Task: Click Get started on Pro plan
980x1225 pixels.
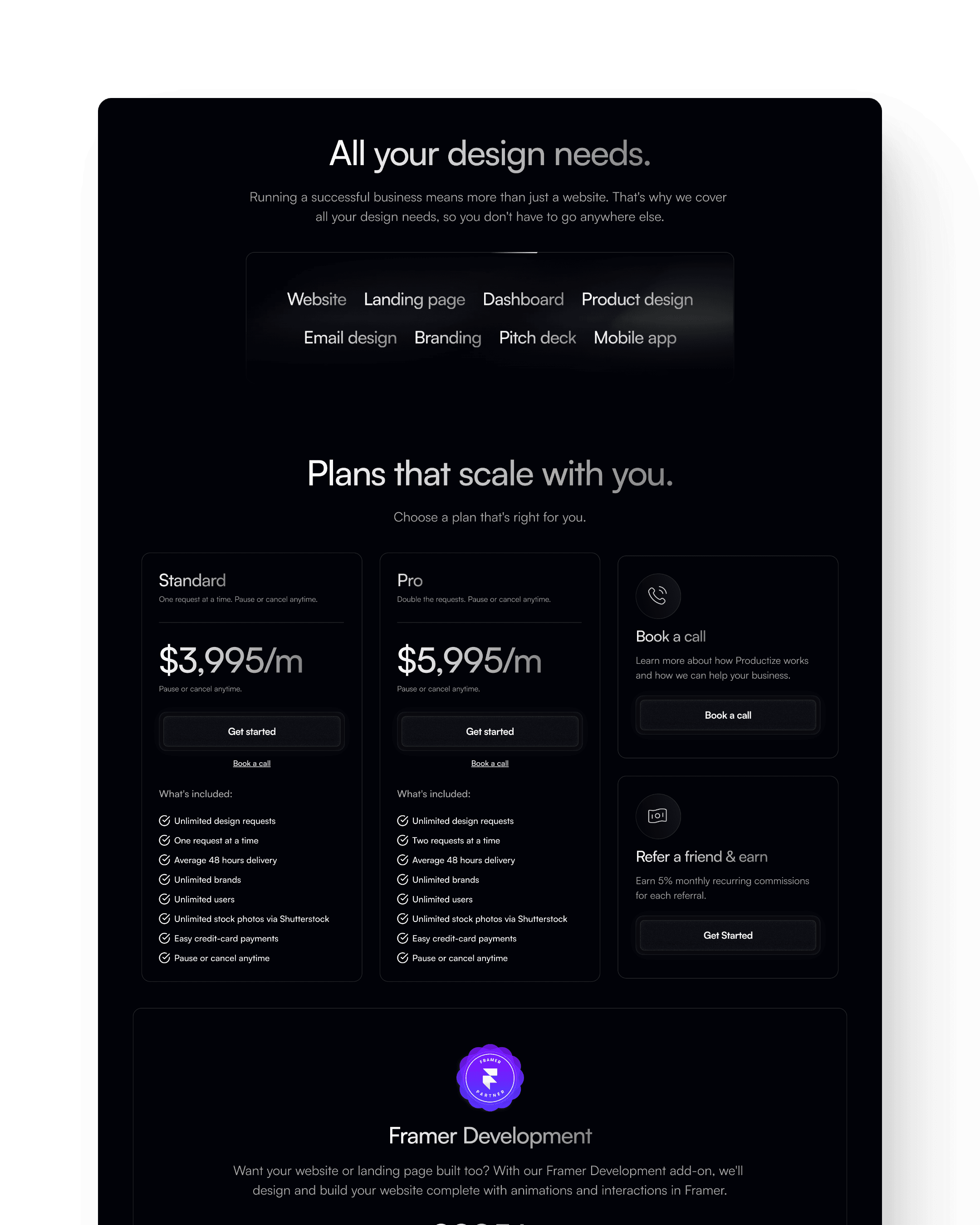Action: [489, 731]
